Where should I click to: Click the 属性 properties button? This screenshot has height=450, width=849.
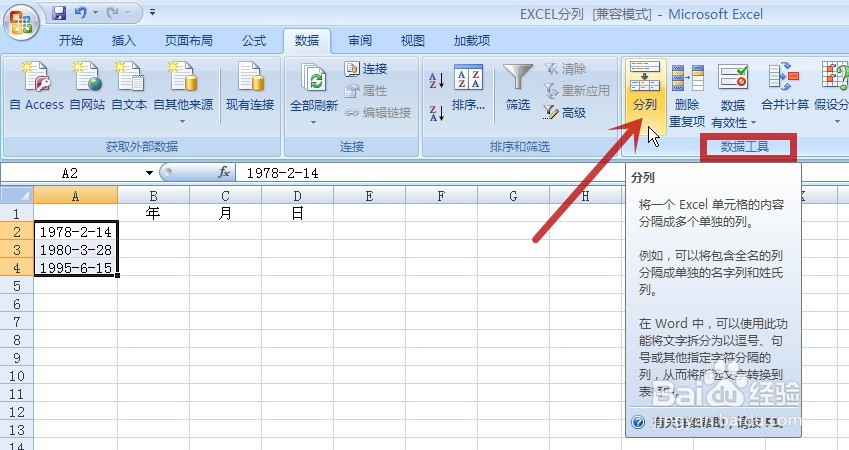[367, 90]
